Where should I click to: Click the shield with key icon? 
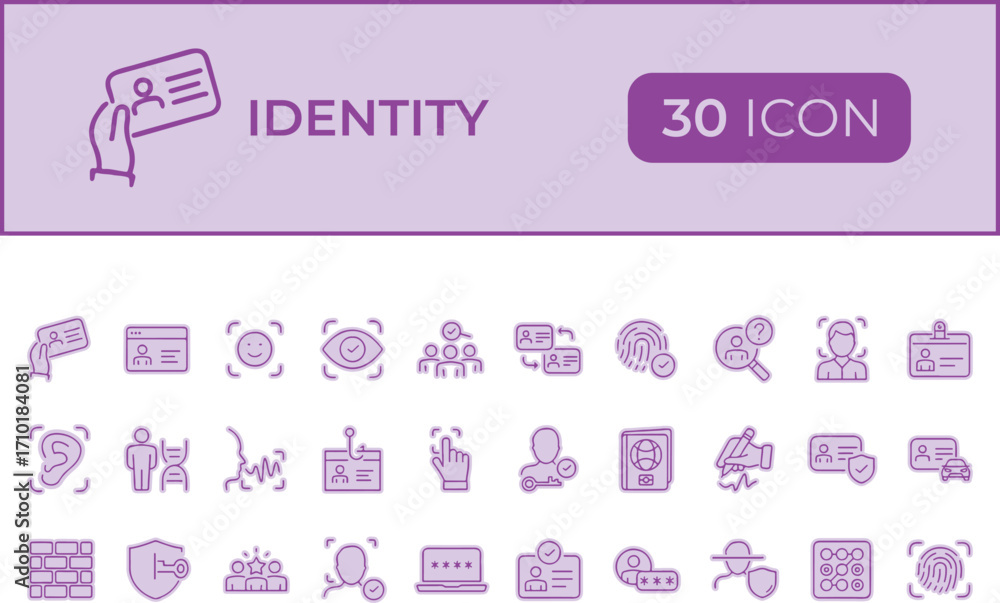[x=158, y=569]
